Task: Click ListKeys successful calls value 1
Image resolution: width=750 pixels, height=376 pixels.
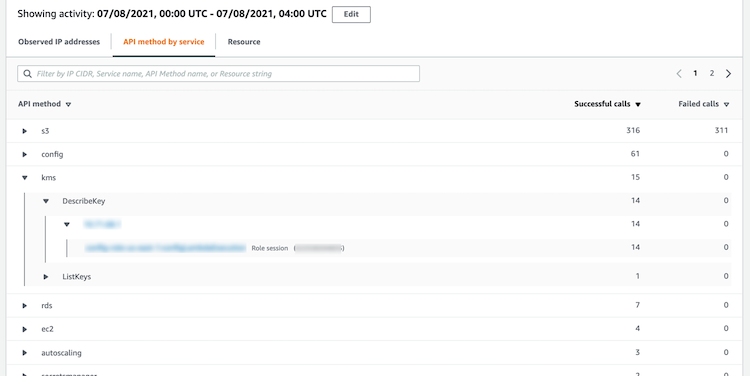Action: click(638, 276)
